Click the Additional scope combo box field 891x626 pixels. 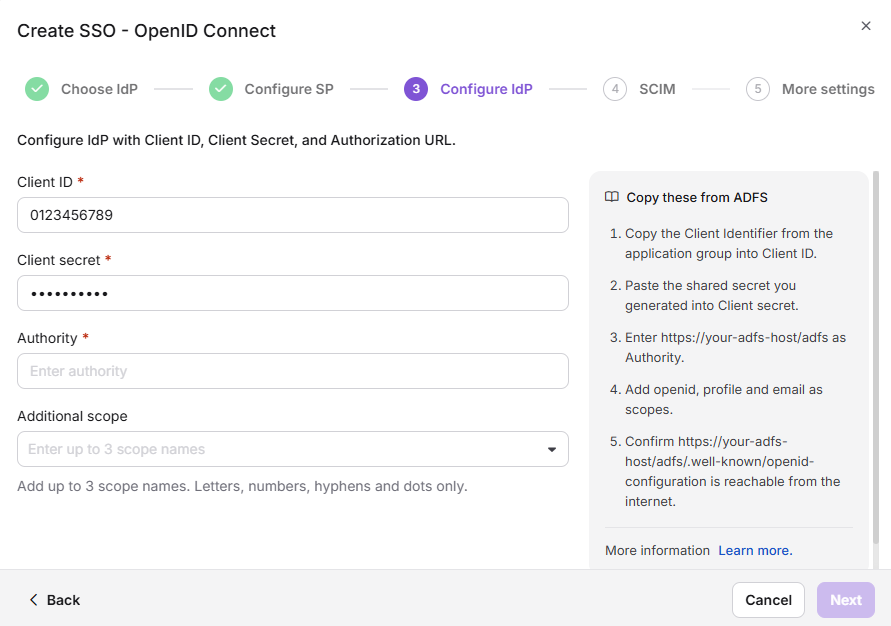click(293, 449)
